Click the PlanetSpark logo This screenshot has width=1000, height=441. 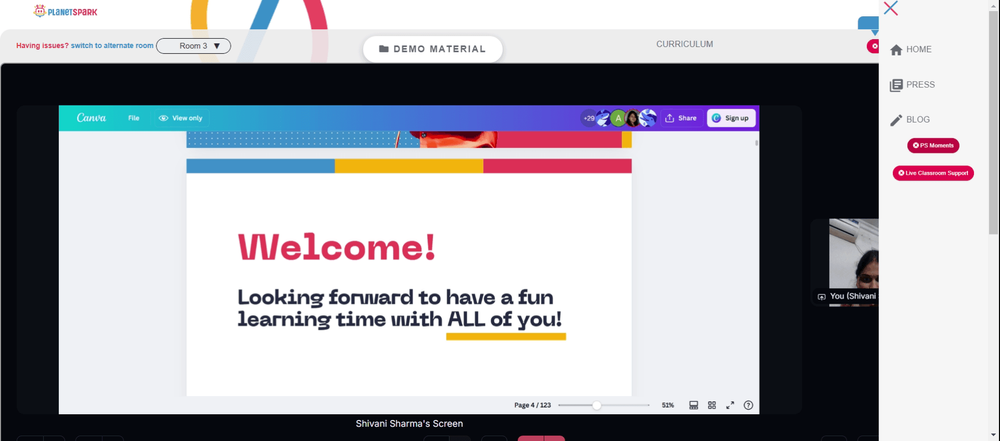[x=66, y=11]
